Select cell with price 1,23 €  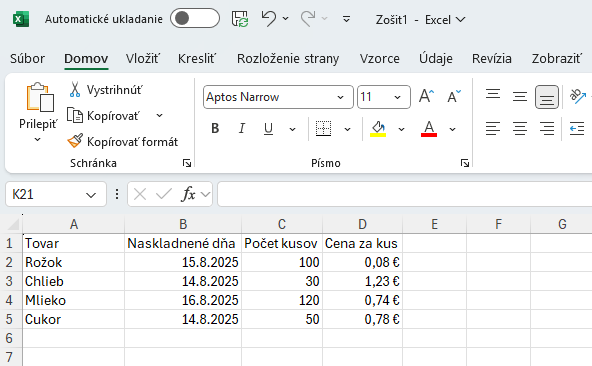point(362,281)
